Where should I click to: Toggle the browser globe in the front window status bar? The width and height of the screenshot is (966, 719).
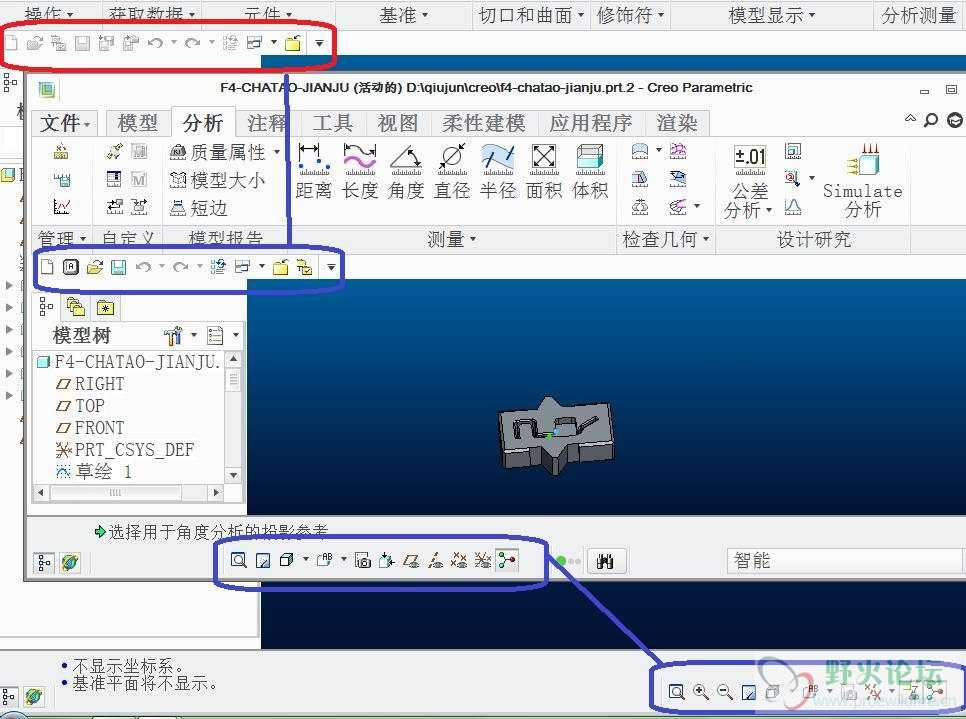click(x=70, y=563)
